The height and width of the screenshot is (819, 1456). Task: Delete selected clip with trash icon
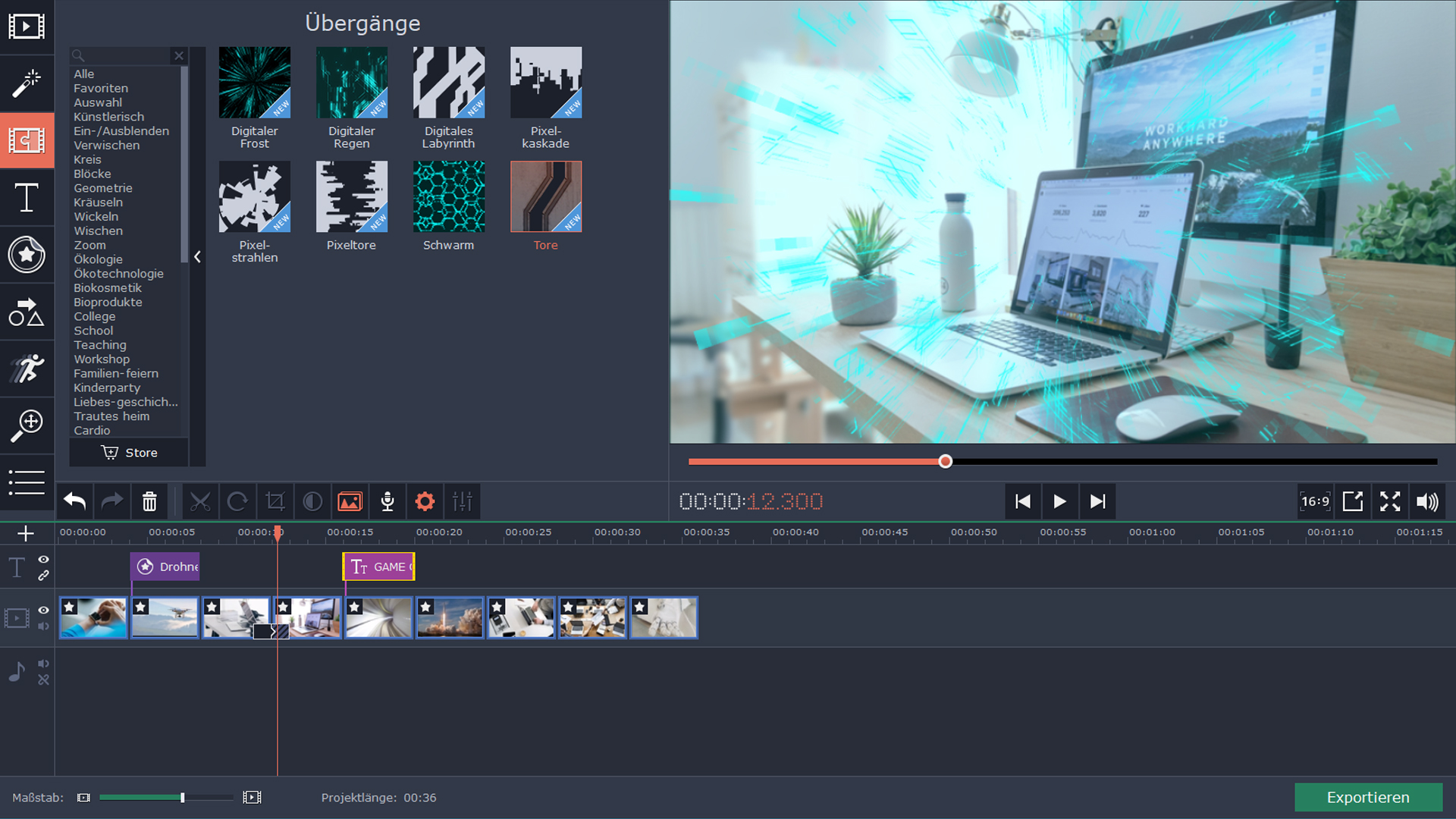[x=149, y=501]
